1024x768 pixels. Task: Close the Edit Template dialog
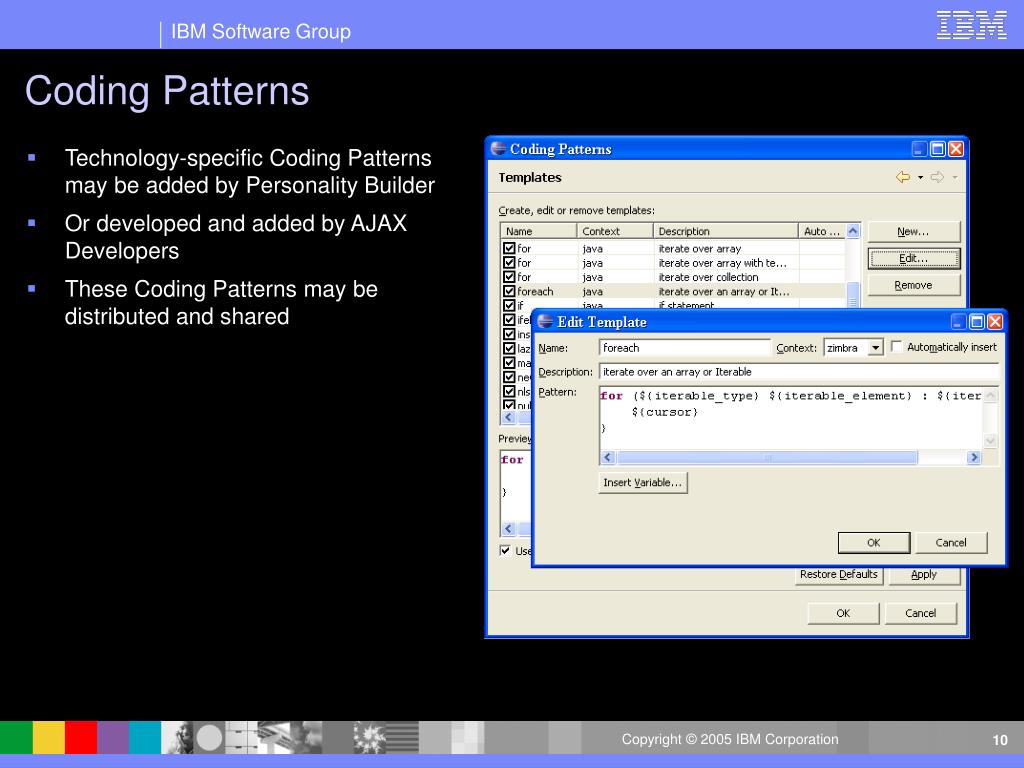point(995,321)
